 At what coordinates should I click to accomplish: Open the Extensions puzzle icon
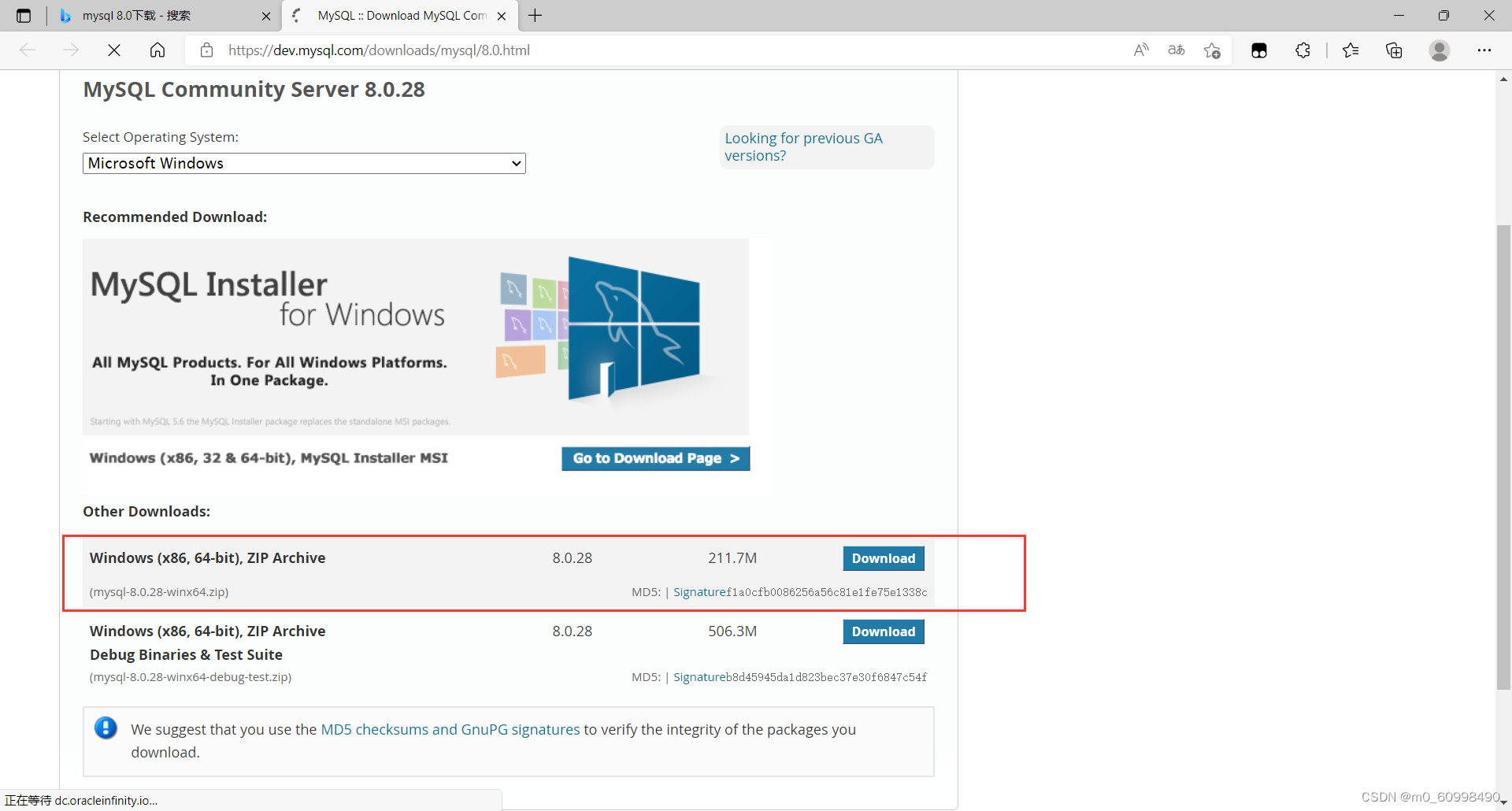pos(1303,50)
